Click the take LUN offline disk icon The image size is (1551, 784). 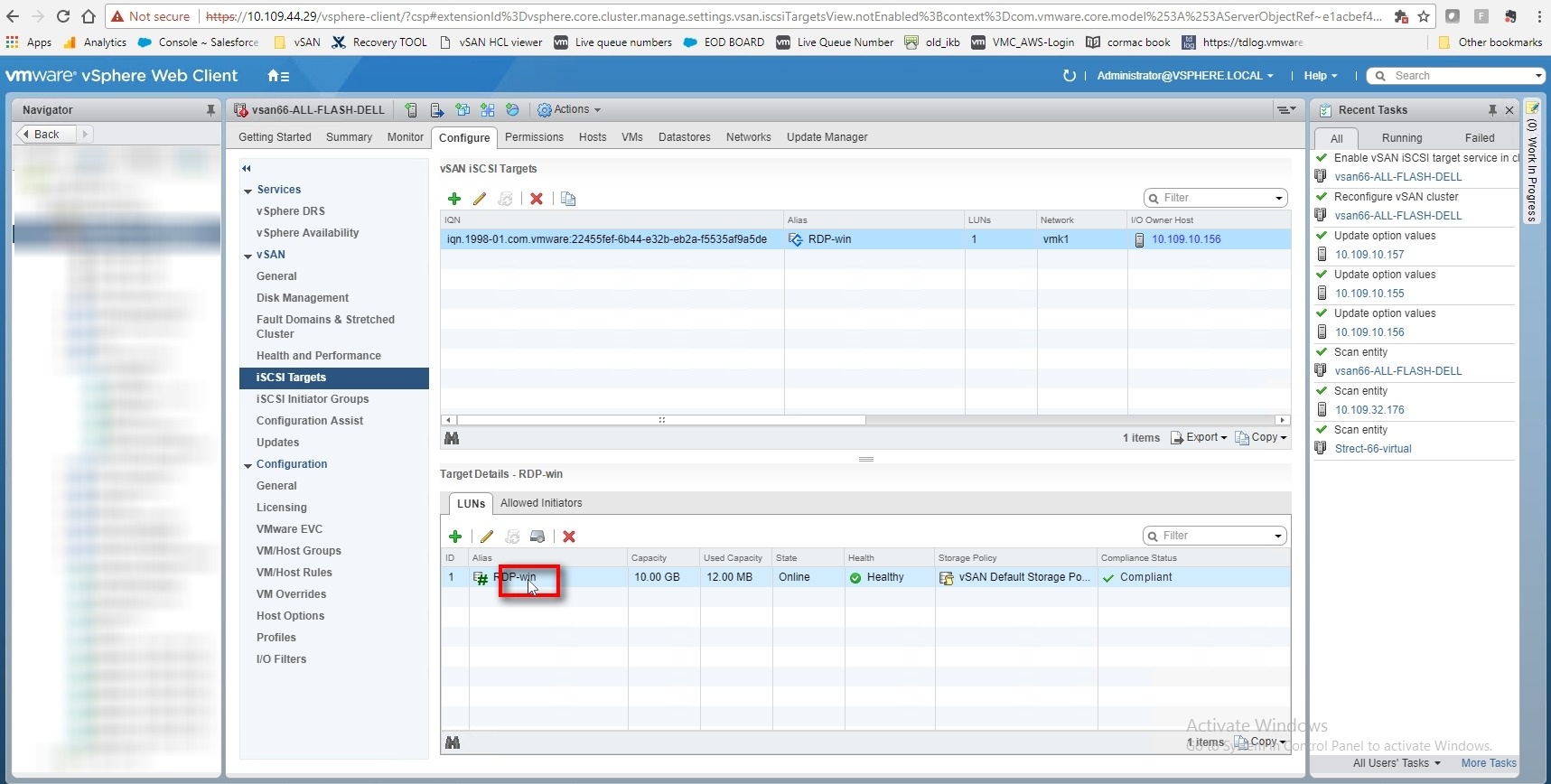pyautogui.click(x=537, y=537)
